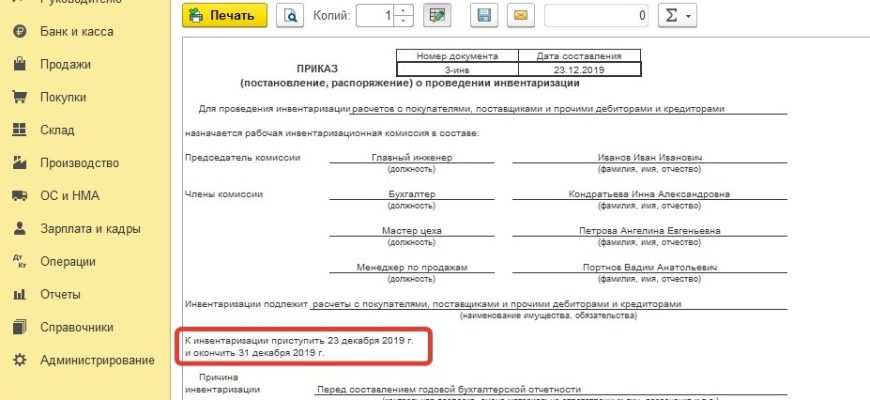Open the Операции sidebar section
This screenshot has width=870, height=400.
[x=68, y=262]
